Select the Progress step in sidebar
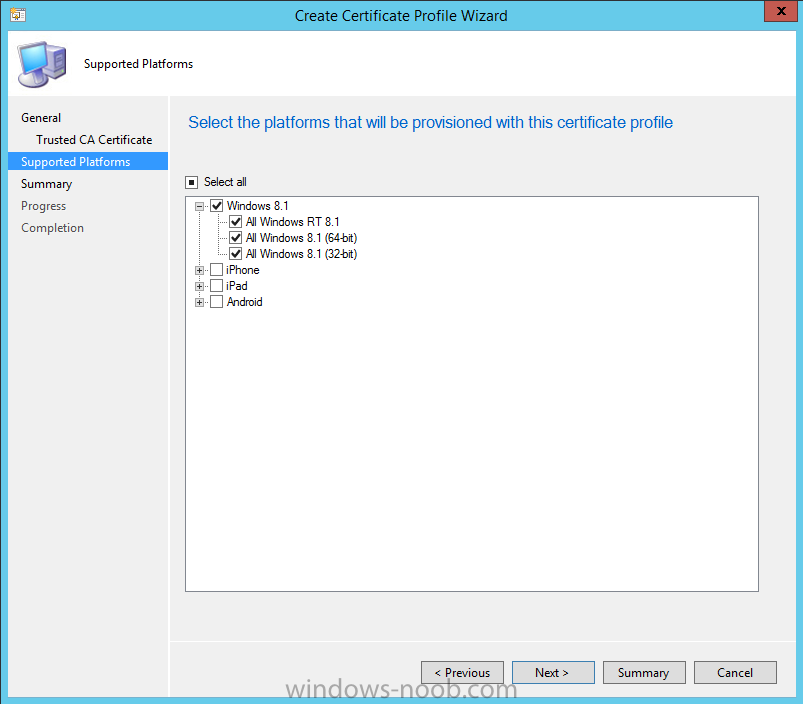Viewport: 803px width, 704px height. [44, 206]
